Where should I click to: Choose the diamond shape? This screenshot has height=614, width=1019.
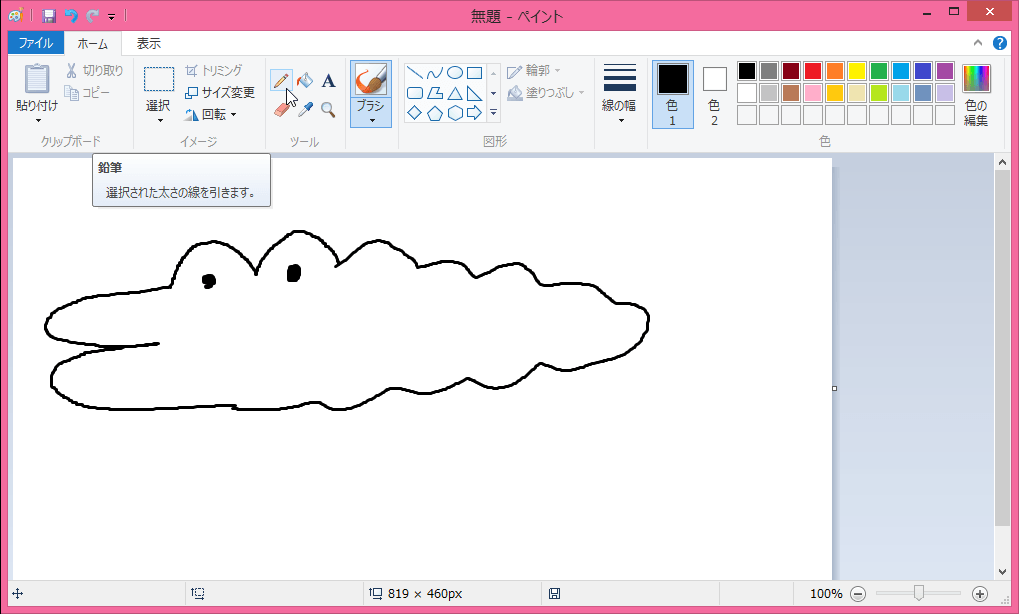(415, 113)
